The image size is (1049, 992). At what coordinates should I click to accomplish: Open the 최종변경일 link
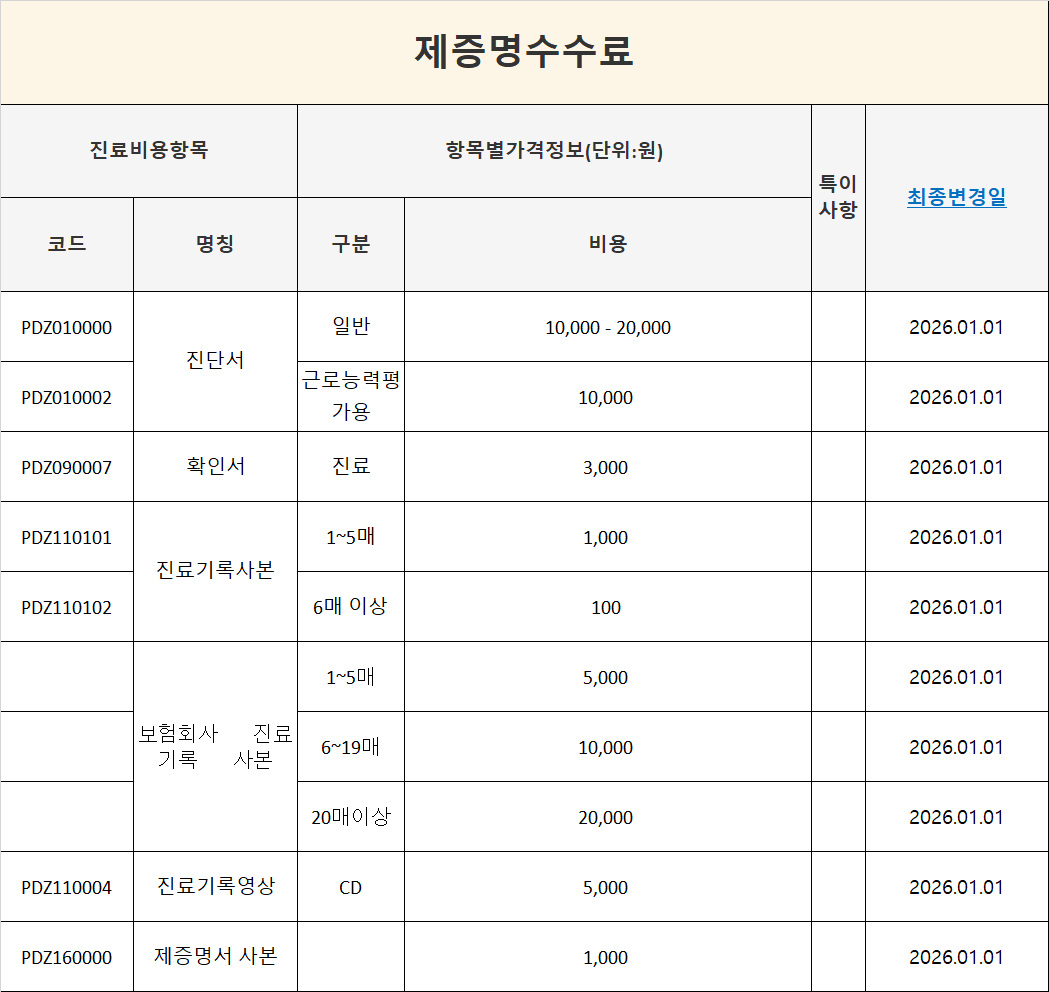point(956,197)
